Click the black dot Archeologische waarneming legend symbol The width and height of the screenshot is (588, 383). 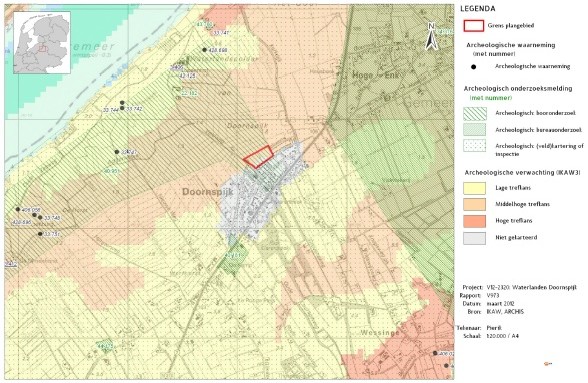coord(474,67)
